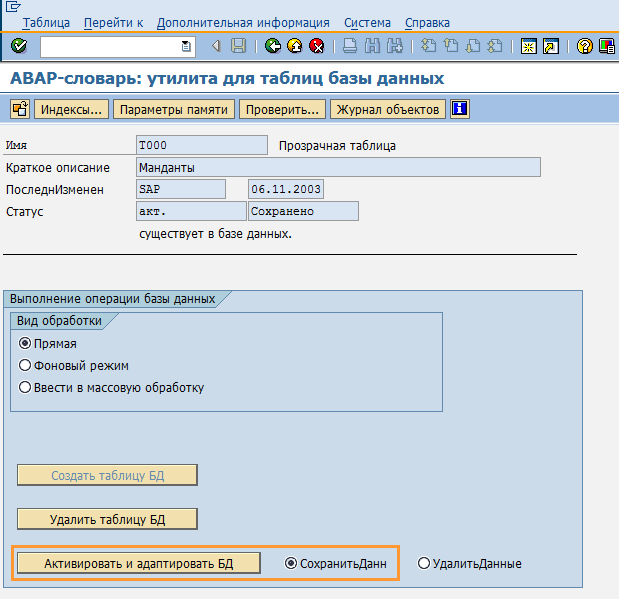Select the Фоновый режим radio option
The image size is (619, 599).
click(x=26, y=365)
